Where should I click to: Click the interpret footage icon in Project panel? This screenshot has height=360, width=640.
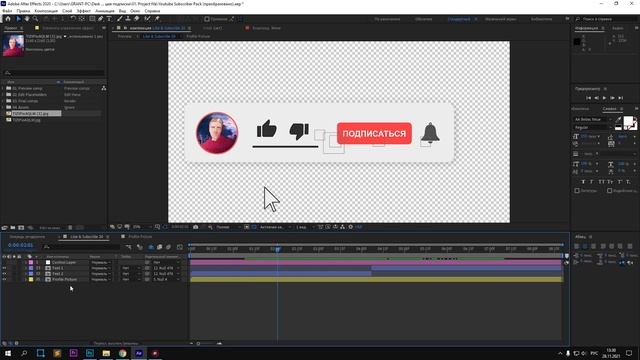(4, 227)
